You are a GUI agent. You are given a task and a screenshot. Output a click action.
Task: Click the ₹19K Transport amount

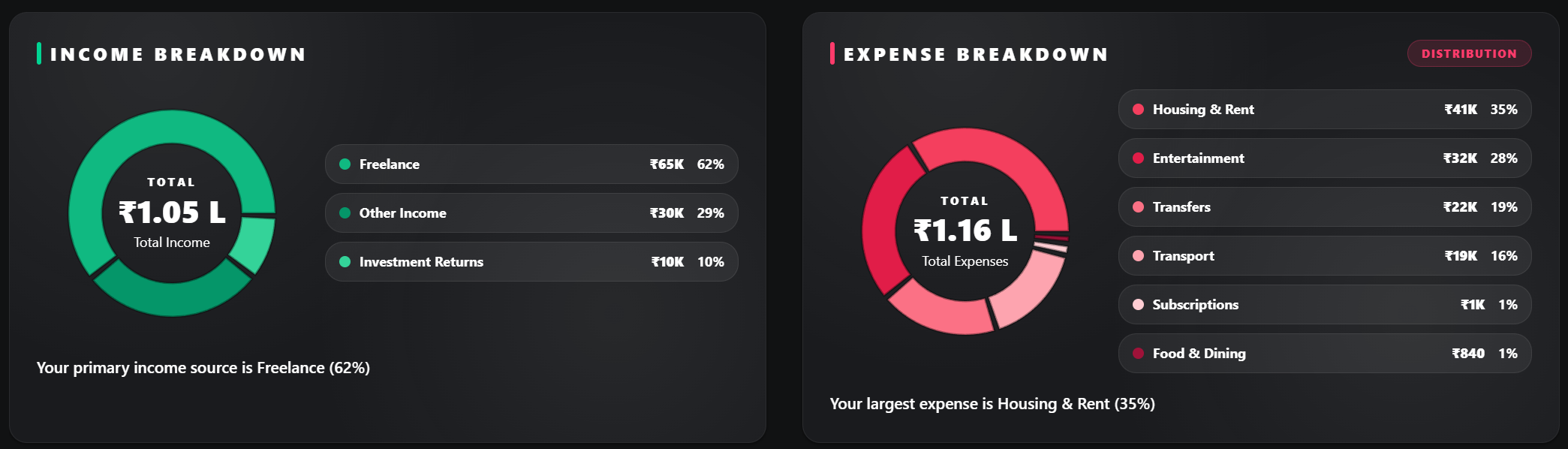1461,256
